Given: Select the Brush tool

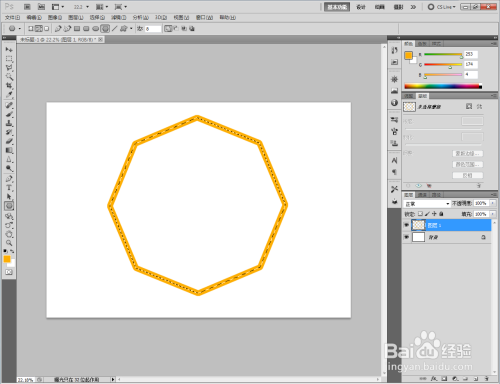Looking at the screenshot, I should [9, 114].
